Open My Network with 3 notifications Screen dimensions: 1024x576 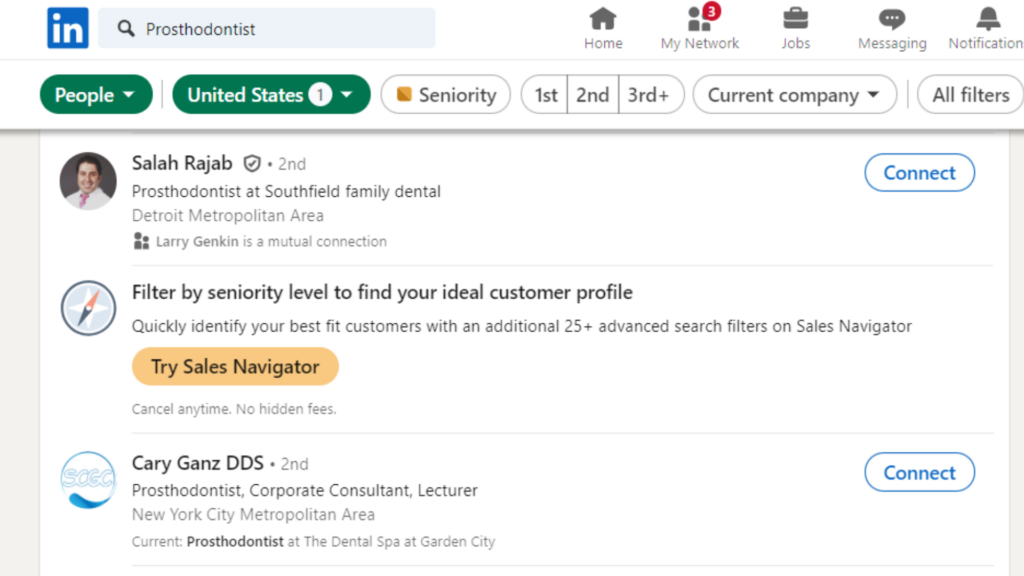(699, 22)
